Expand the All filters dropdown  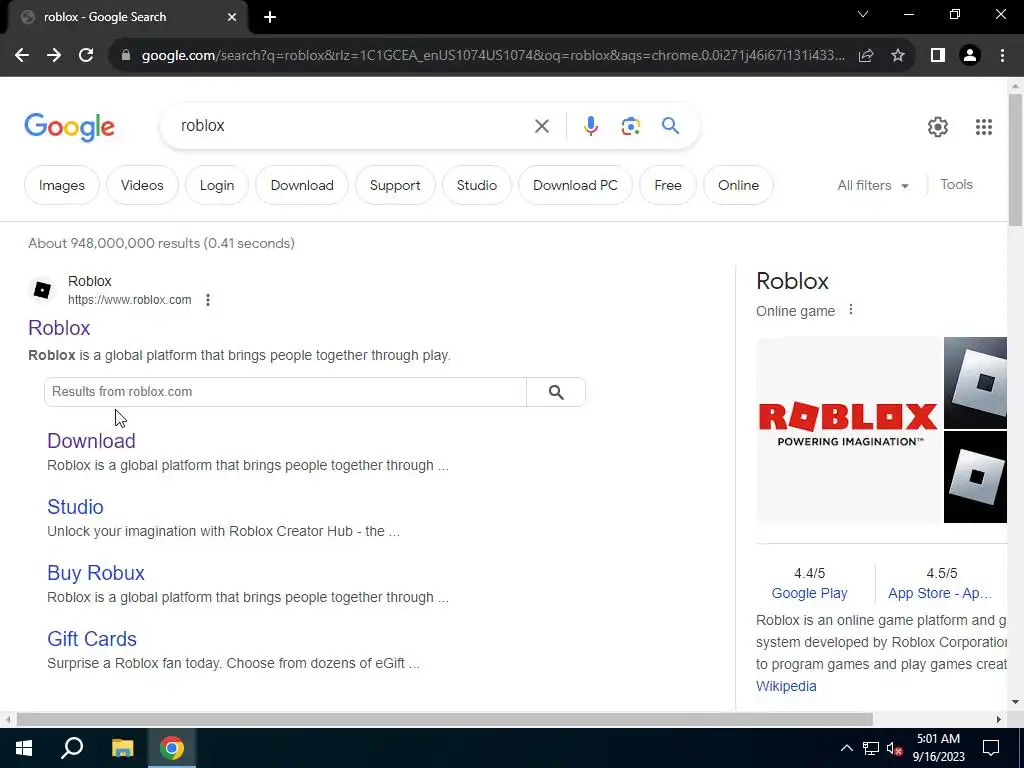tap(873, 185)
